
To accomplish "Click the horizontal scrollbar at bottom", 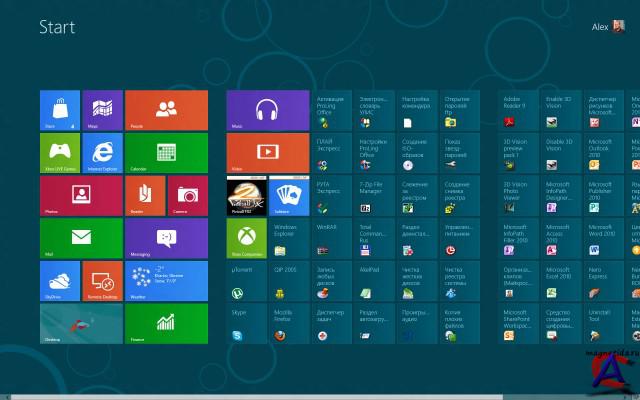I will coord(257,397).
